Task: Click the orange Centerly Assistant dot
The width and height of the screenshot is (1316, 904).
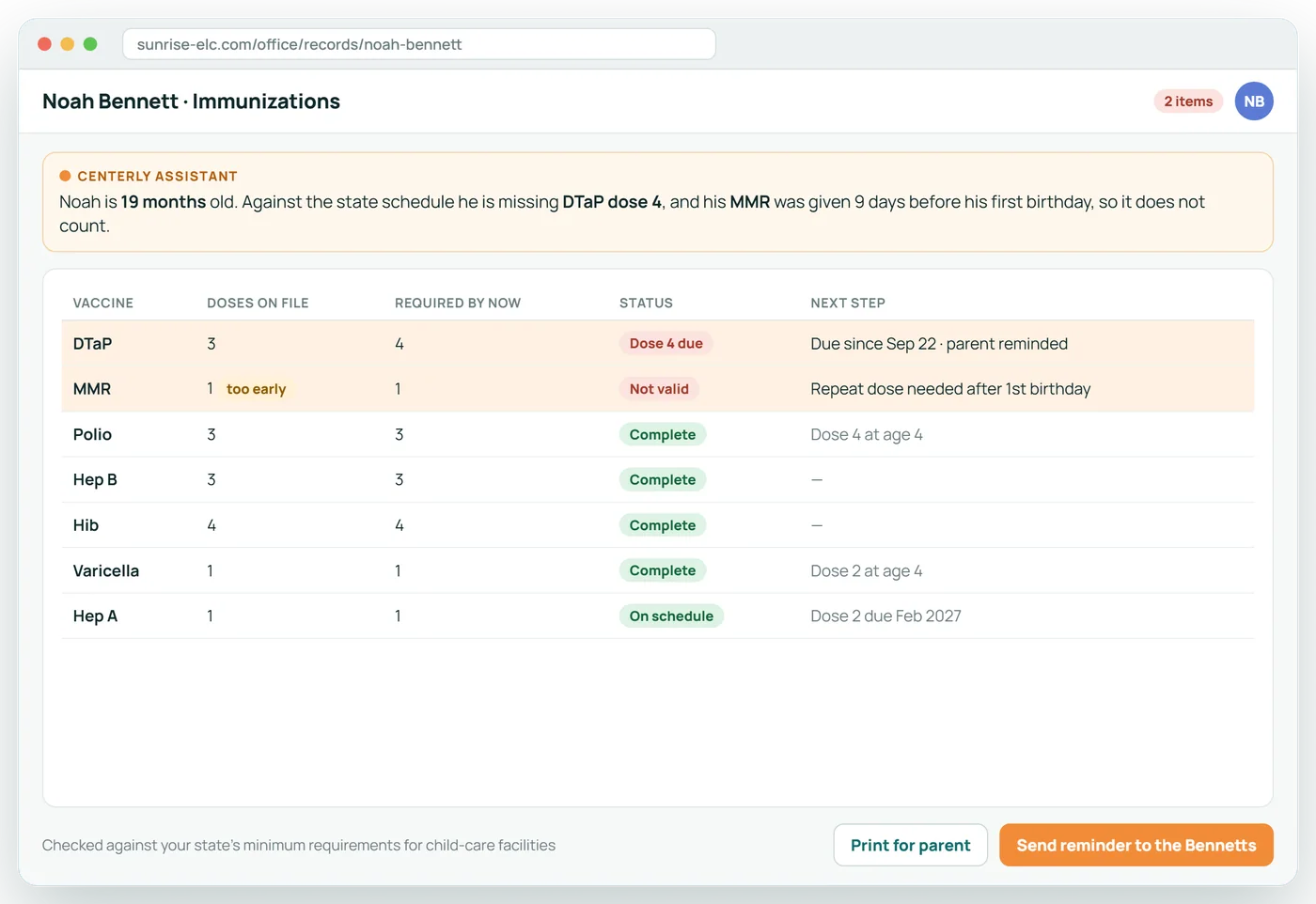Action: point(66,176)
